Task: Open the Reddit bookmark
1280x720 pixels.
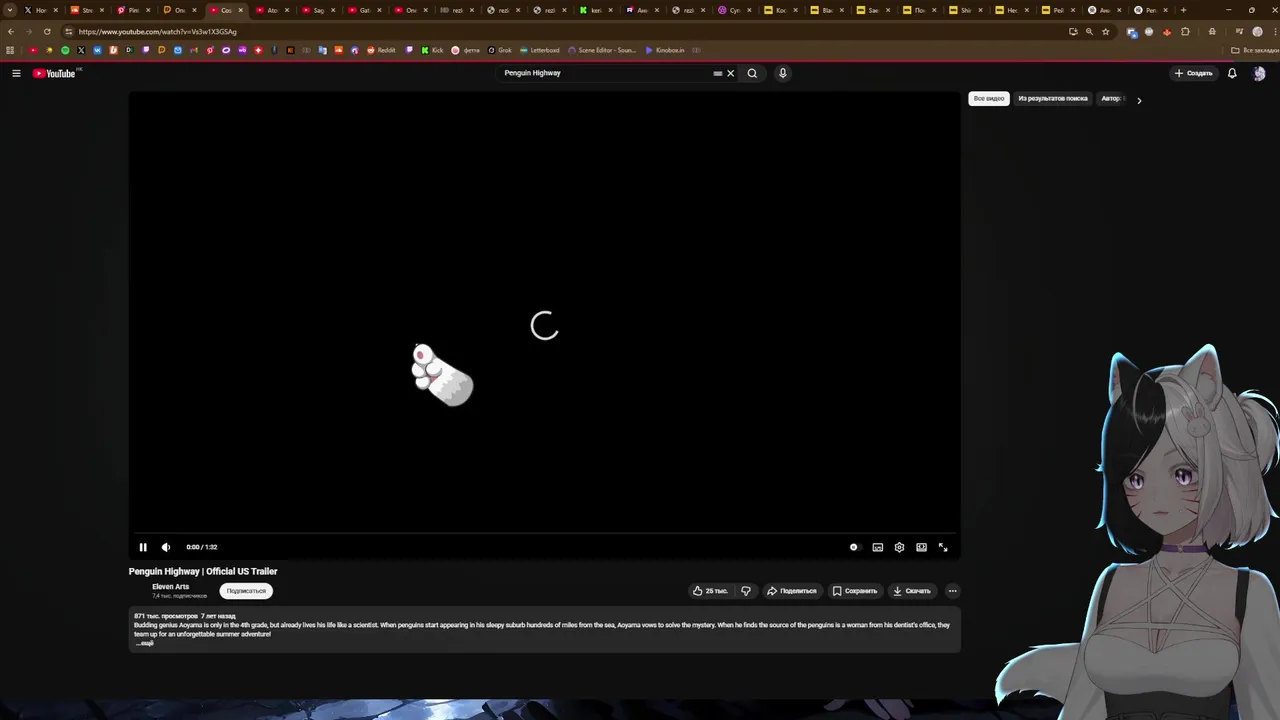Action: pos(381,50)
